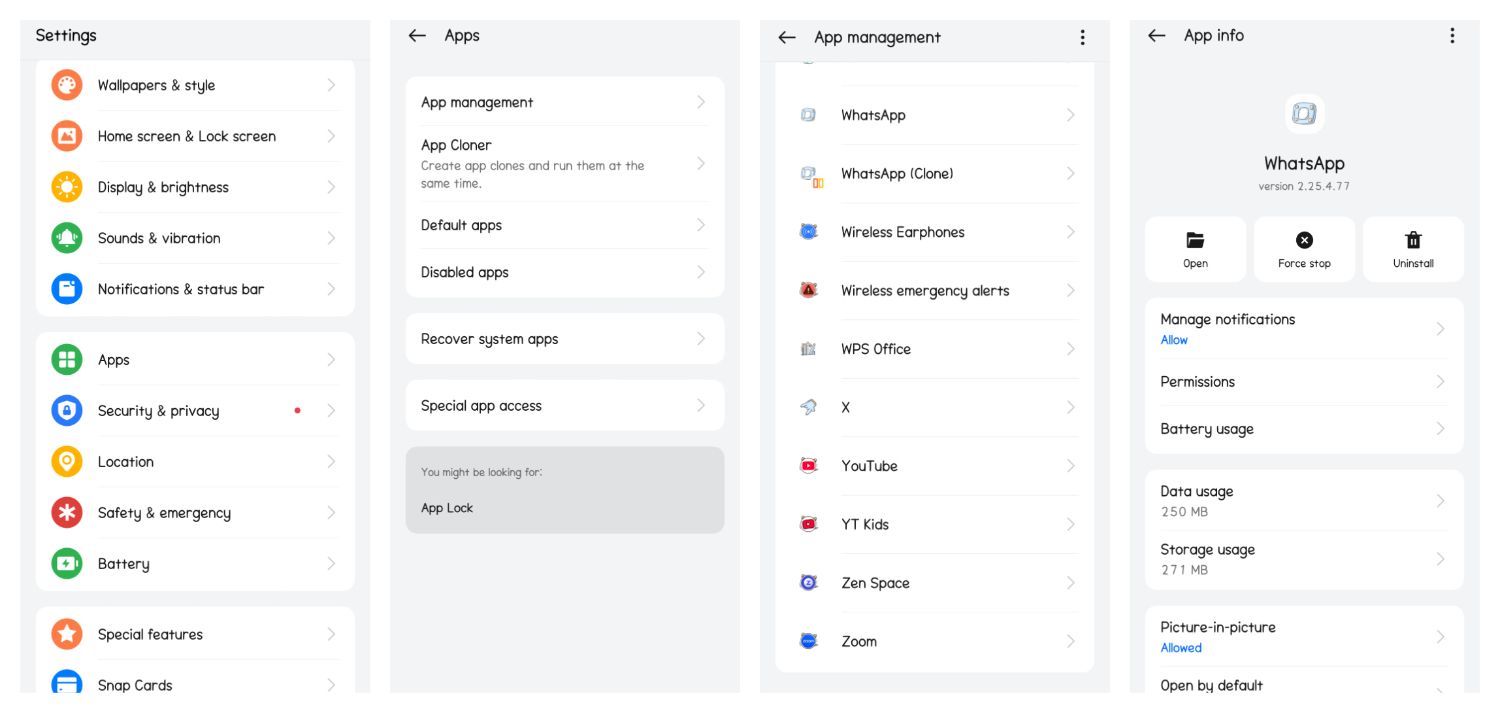Tap the Wallpapers & style palette icon
Viewport: 1500px width, 713px height.
(67, 85)
